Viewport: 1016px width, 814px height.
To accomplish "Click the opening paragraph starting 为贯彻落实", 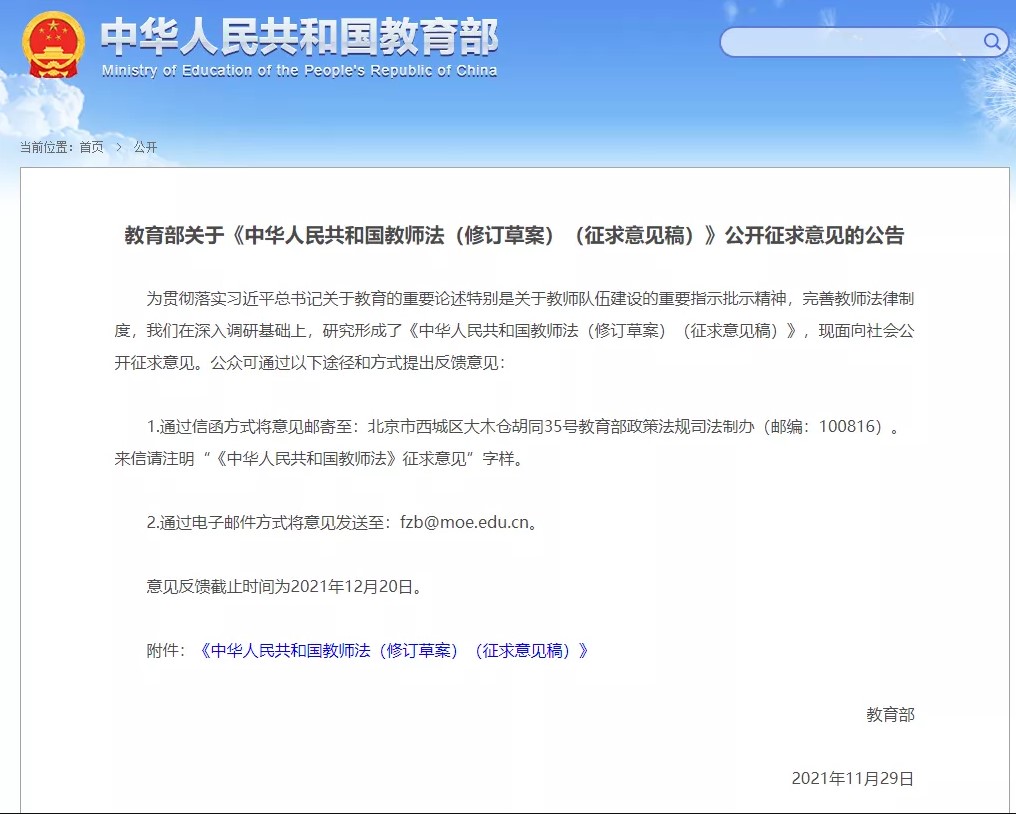I will pyautogui.click(x=514, y=330).
